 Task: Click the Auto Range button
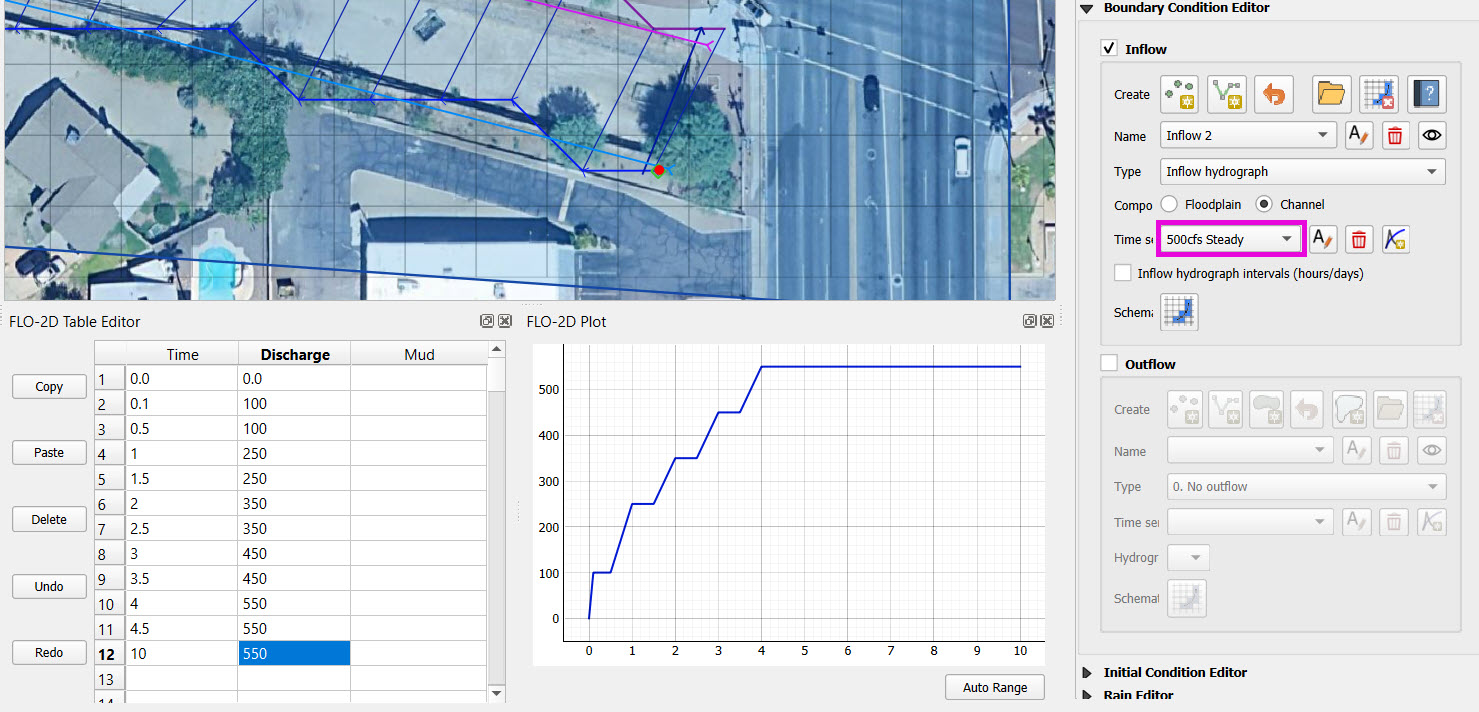994,687
